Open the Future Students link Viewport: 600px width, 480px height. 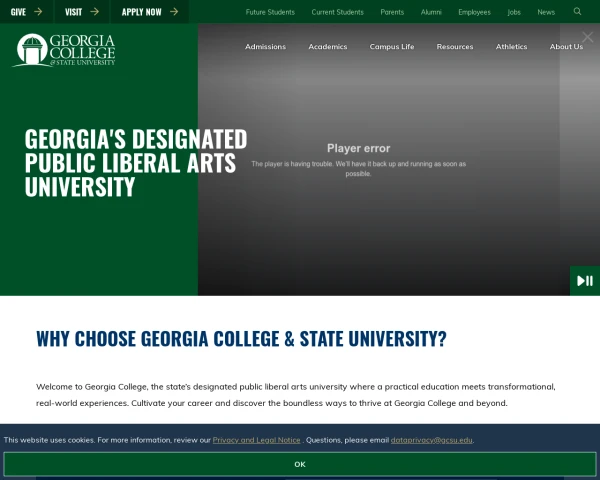[x=270, y=12]
